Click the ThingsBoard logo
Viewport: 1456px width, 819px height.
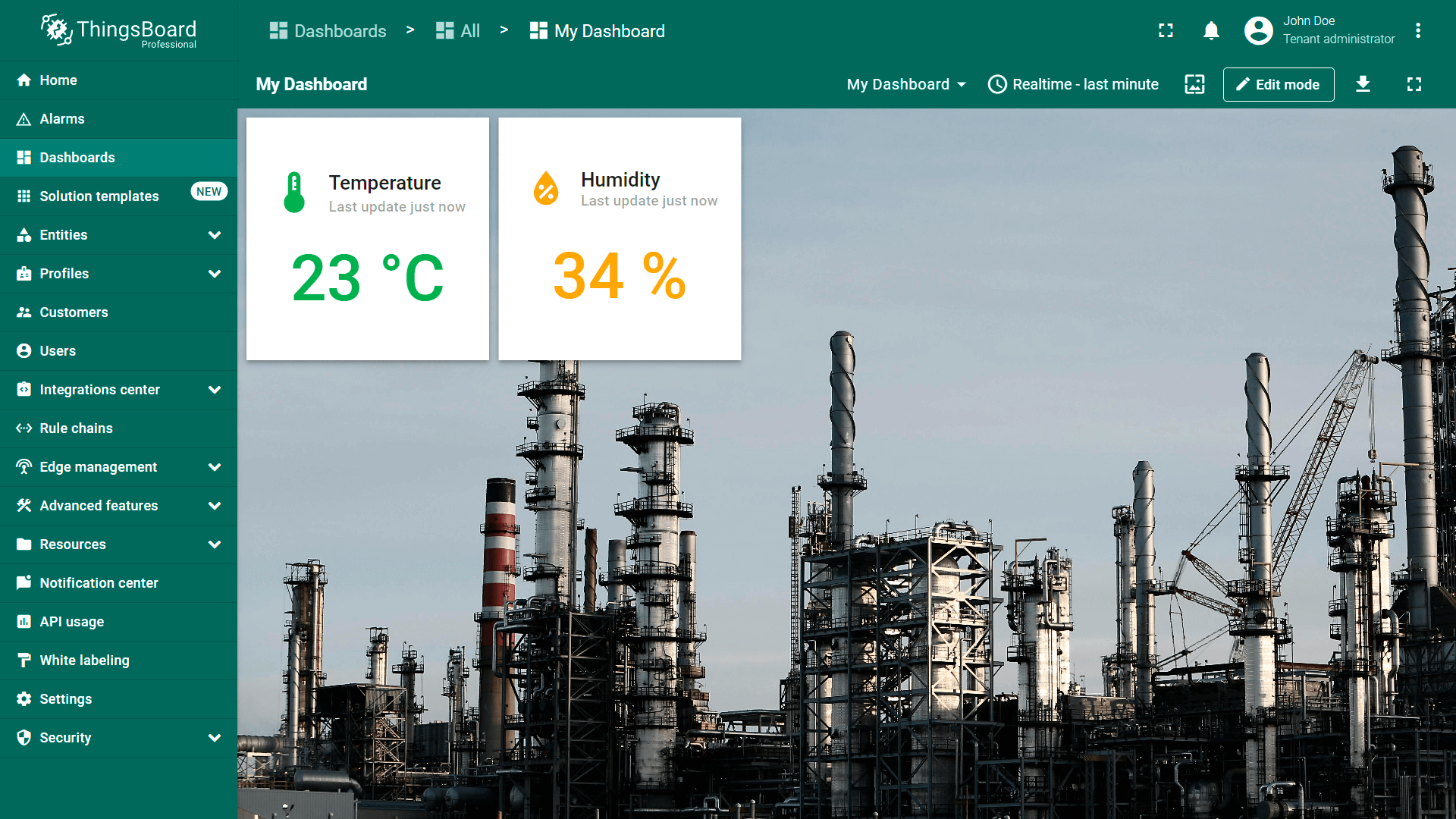[118, 31]
